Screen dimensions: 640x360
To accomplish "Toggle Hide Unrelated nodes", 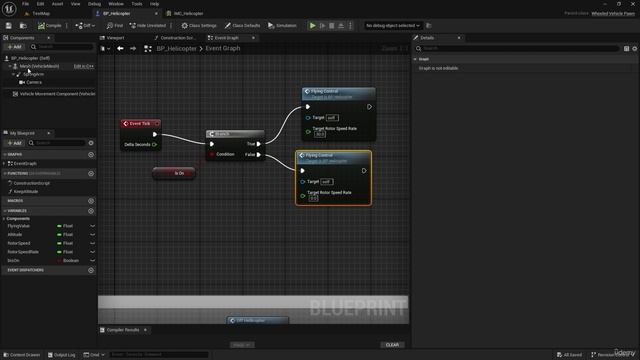I will 148,25.
